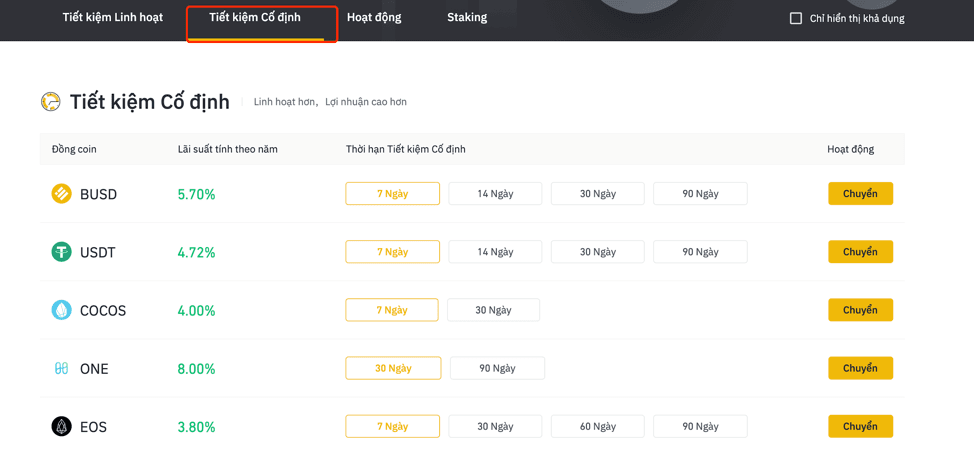The width and height of the screenshot is (974, 454).
Task: Open the Hoạt động tab
Action: (374, 17)
